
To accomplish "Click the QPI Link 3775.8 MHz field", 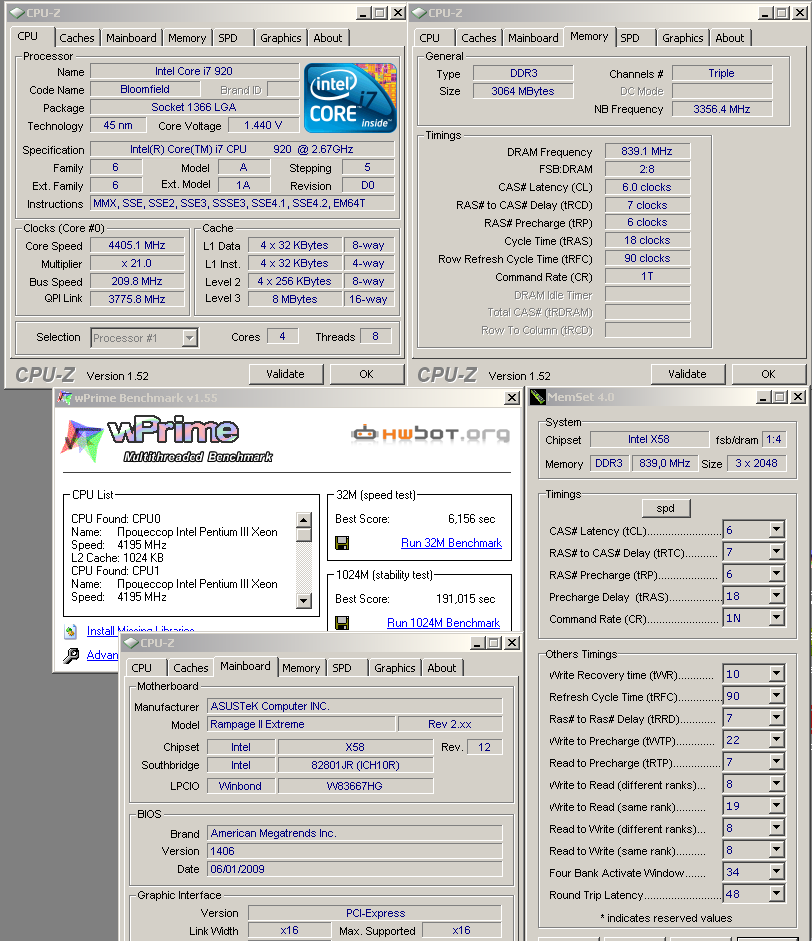I will [x=137, y=299].
